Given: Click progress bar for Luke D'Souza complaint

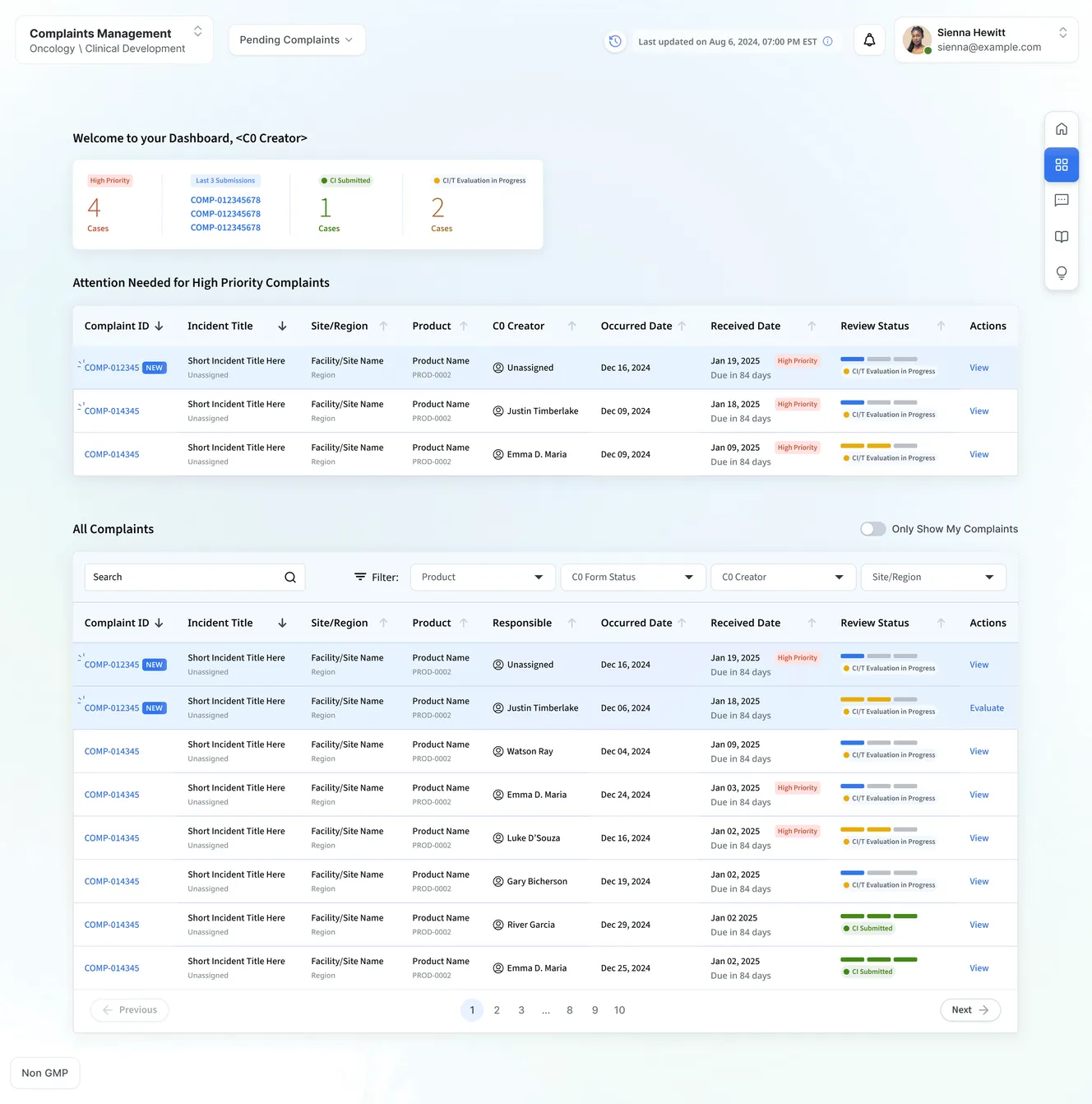Looking at the screenshot, I should point(879,829).
